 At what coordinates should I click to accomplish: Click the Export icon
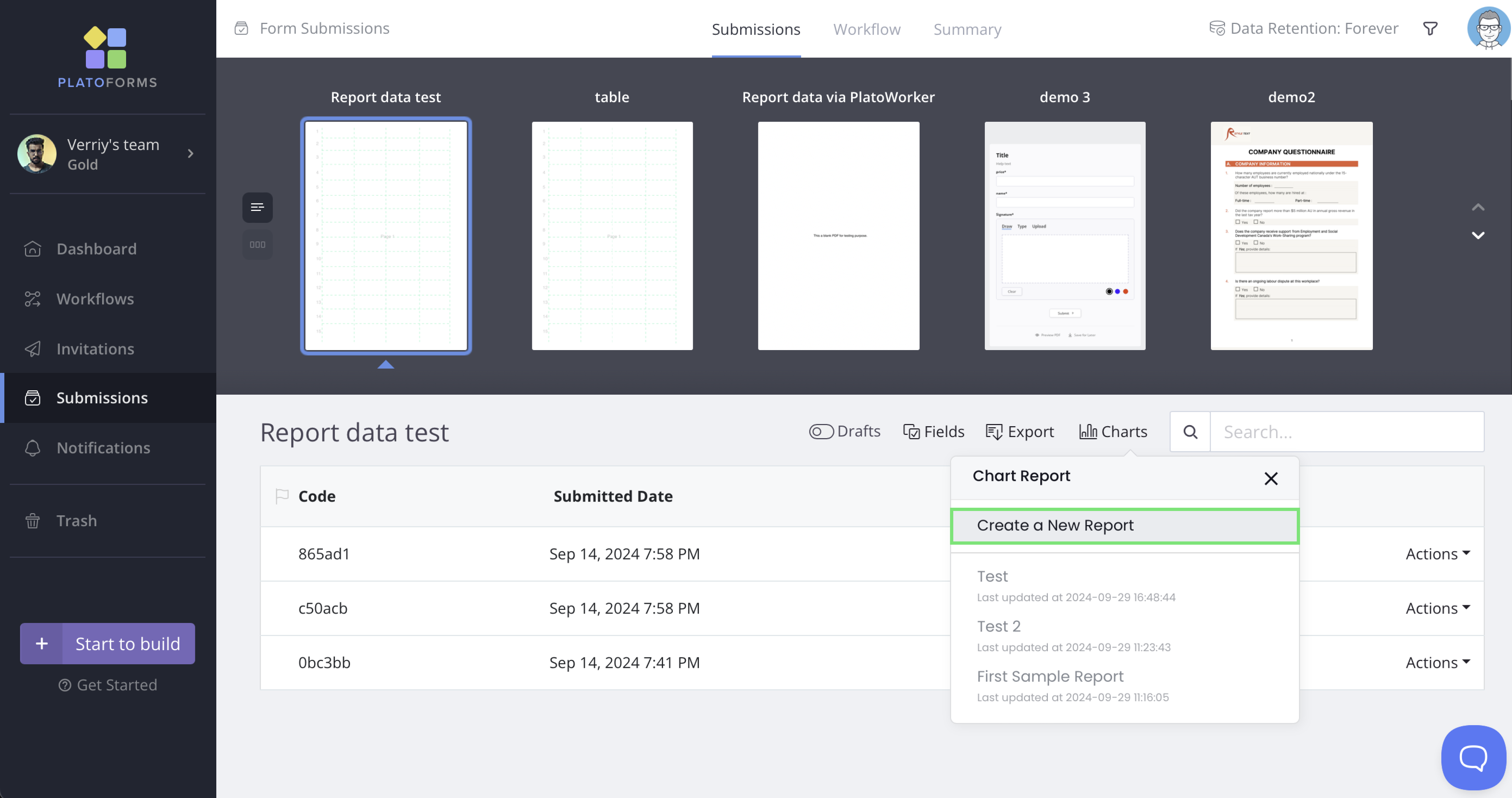click(994, 432)
